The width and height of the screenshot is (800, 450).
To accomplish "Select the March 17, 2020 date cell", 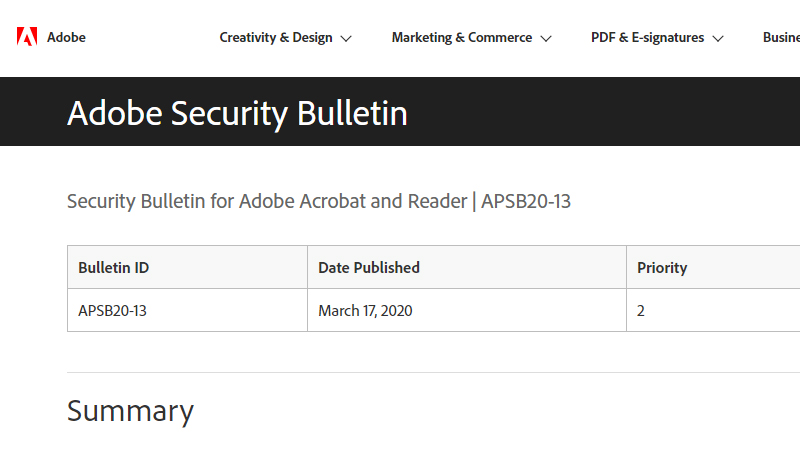I will (x=365, y=310).
